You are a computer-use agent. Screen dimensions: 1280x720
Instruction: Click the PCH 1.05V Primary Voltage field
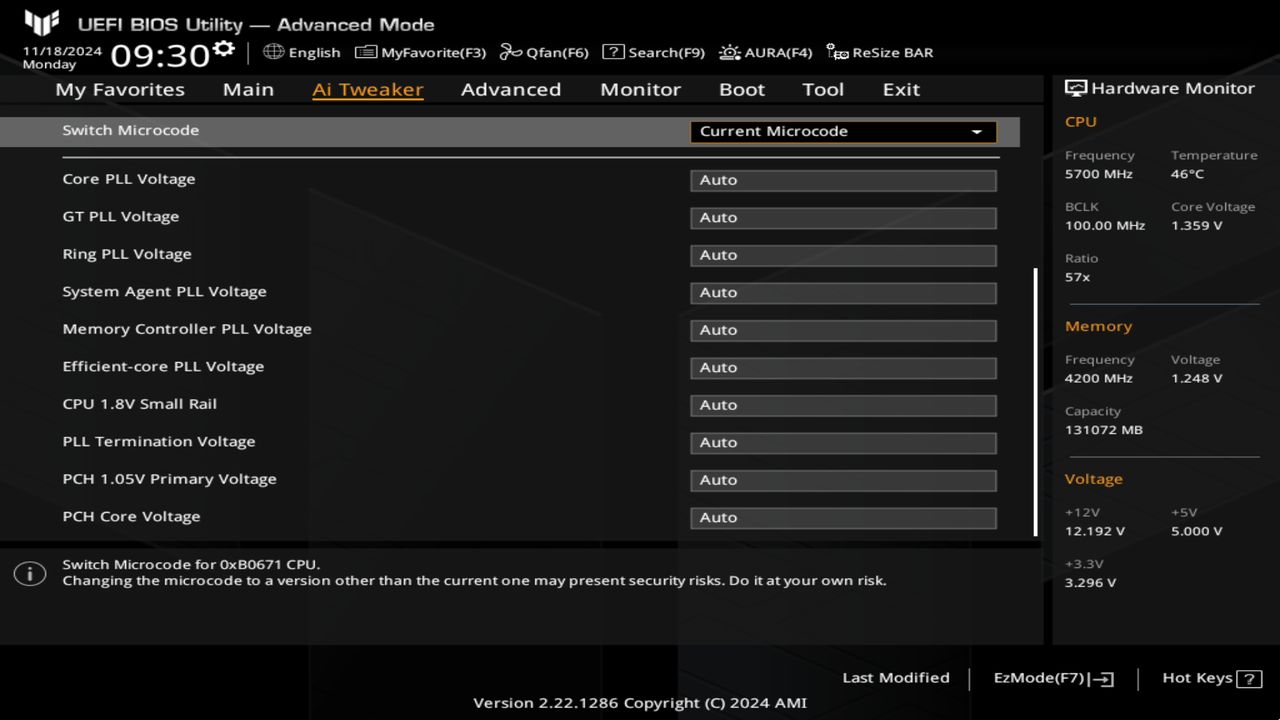843,480
